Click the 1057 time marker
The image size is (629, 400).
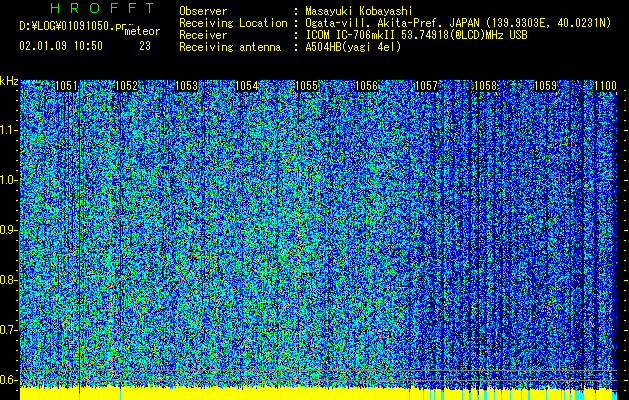pos(426,86)
